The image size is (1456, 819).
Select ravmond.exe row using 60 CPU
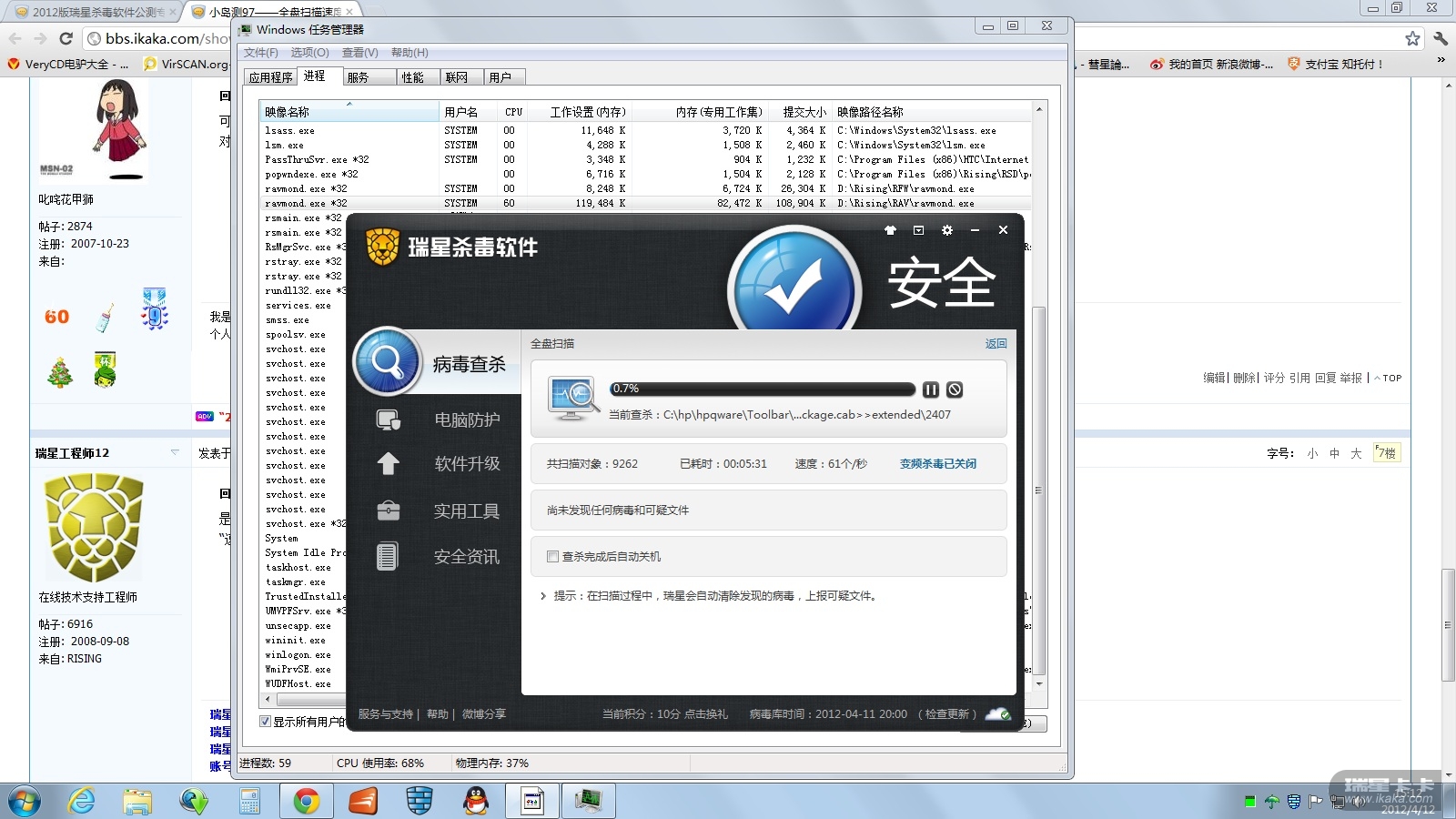(x=646, y=204)
